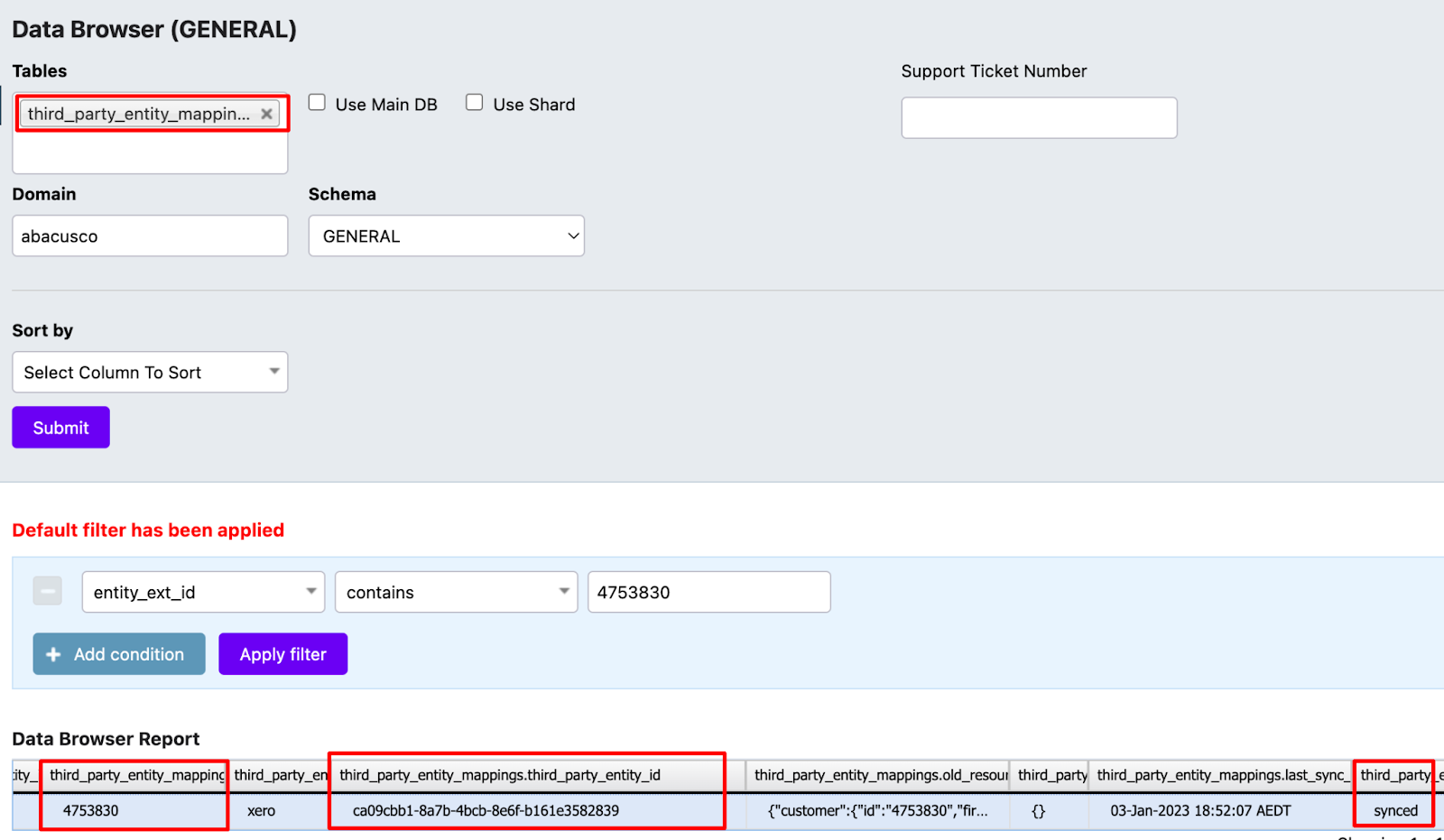The width and height of the screenshot is (1444, 840).
Task: Click the Add condition button
Action: [x=119, y=654]
